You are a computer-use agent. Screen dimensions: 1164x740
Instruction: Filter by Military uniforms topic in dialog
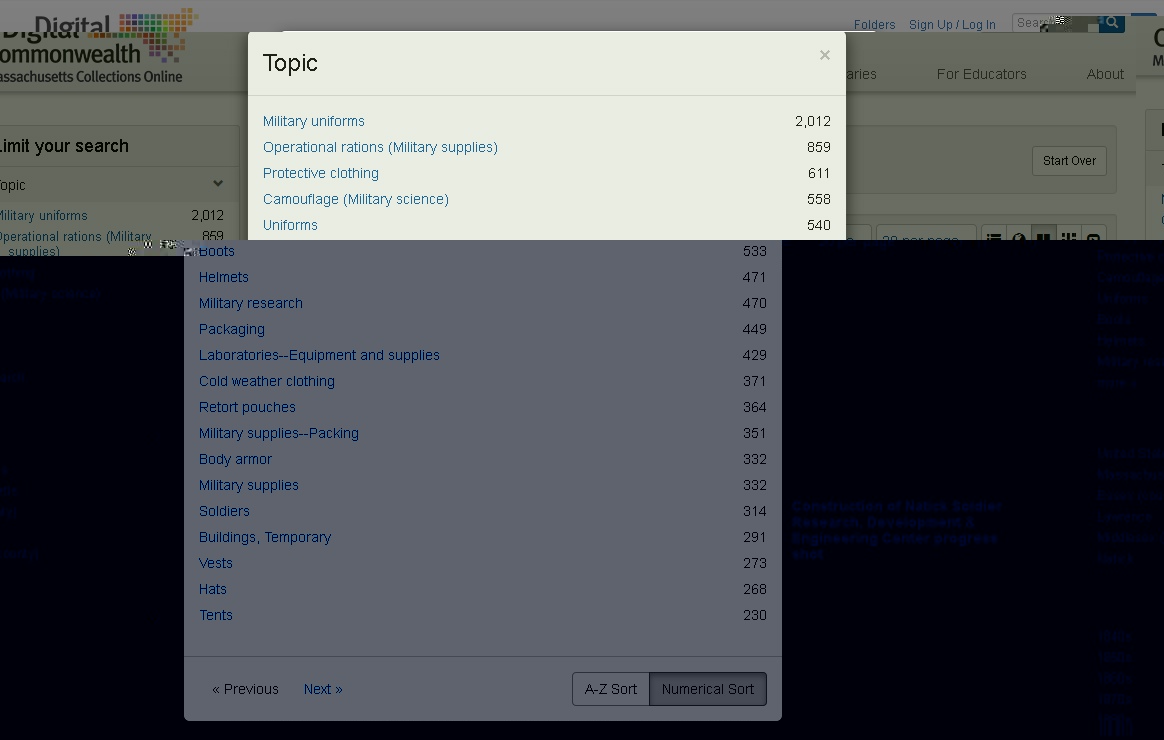[313, 121]
